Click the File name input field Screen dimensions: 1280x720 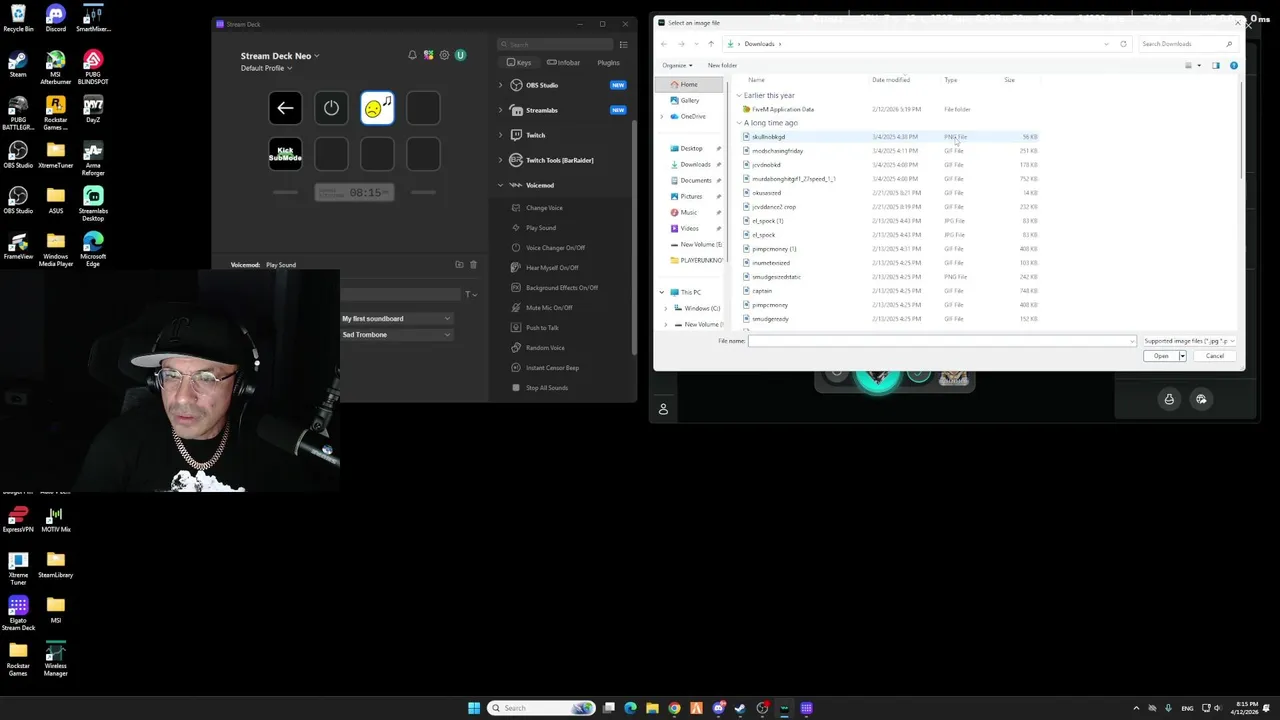[x=942, y=341]
